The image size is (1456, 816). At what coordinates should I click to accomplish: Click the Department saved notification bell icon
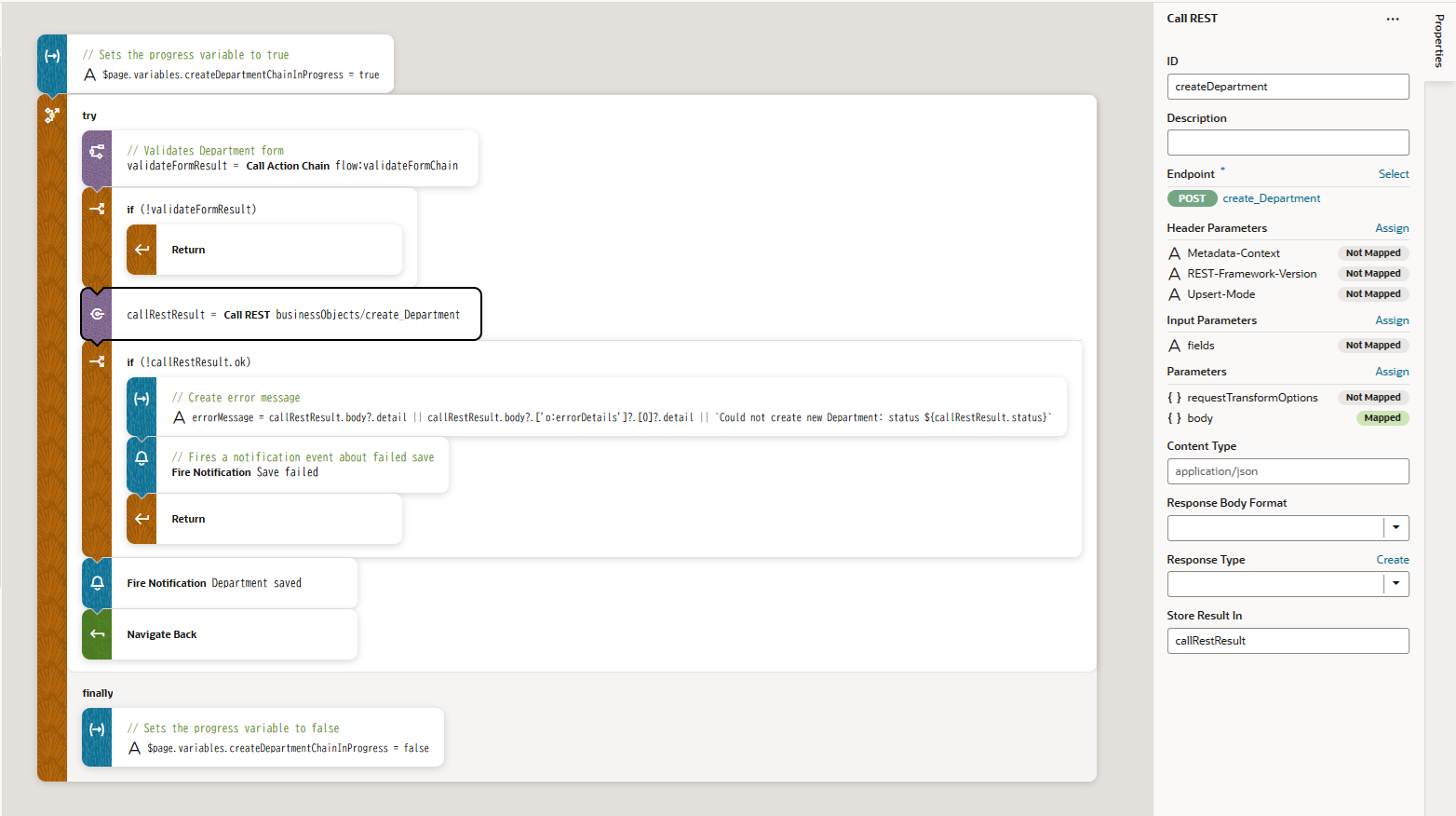click(x=97, y=583)
